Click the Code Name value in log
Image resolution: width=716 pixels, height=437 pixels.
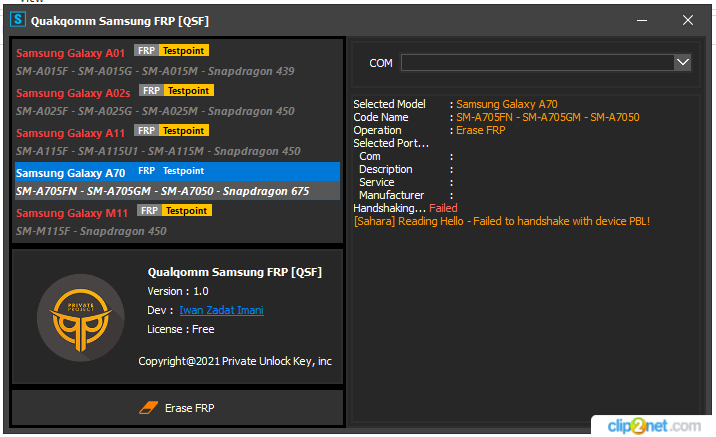tap(548, 117)
